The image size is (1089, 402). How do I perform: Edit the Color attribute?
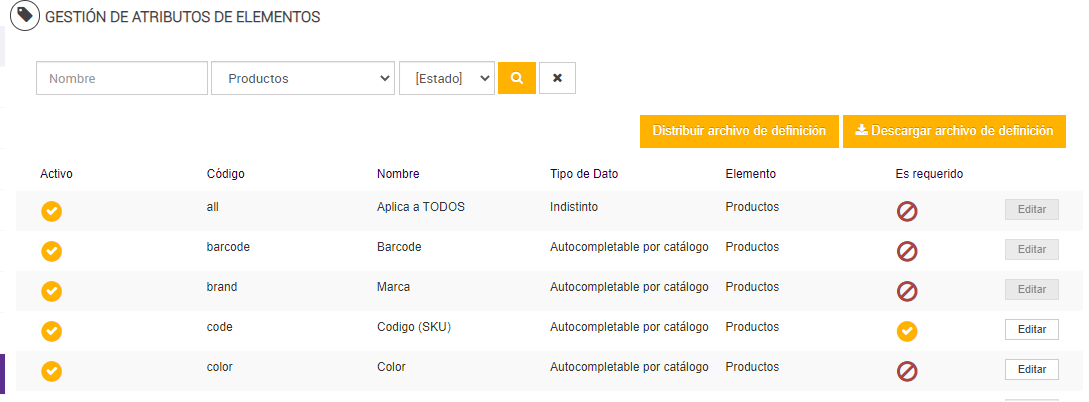click(1031, 369)
